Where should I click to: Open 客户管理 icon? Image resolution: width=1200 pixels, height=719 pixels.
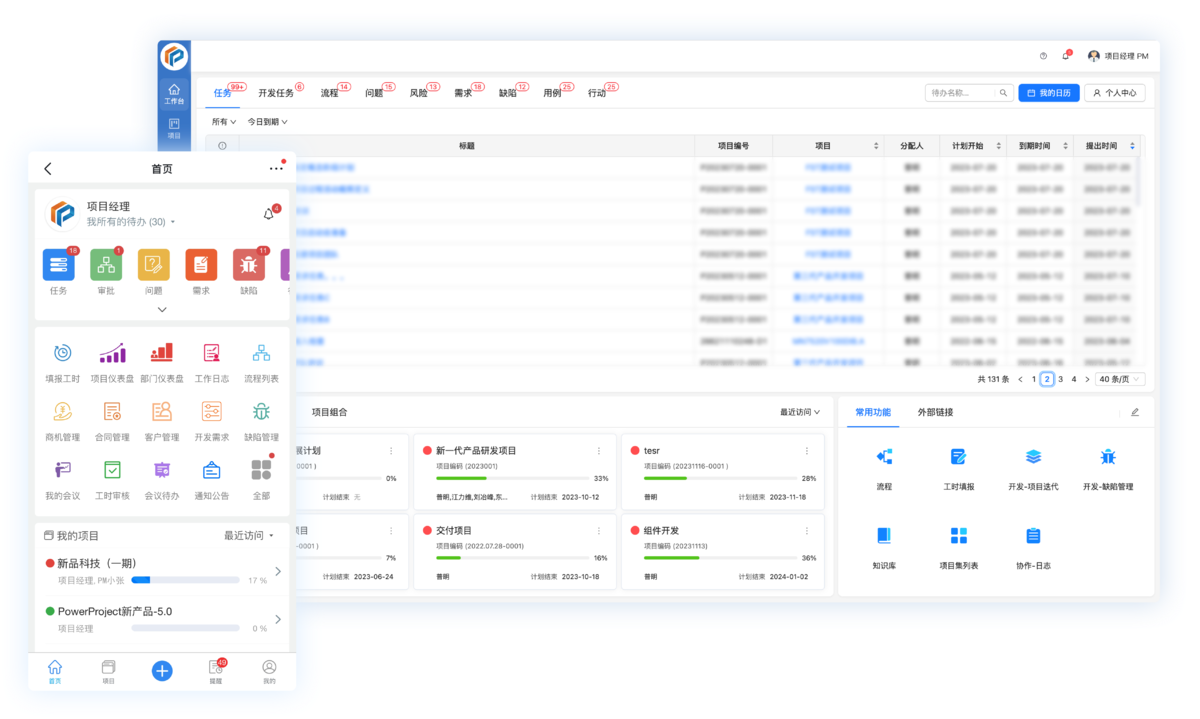tap(162, 411)
